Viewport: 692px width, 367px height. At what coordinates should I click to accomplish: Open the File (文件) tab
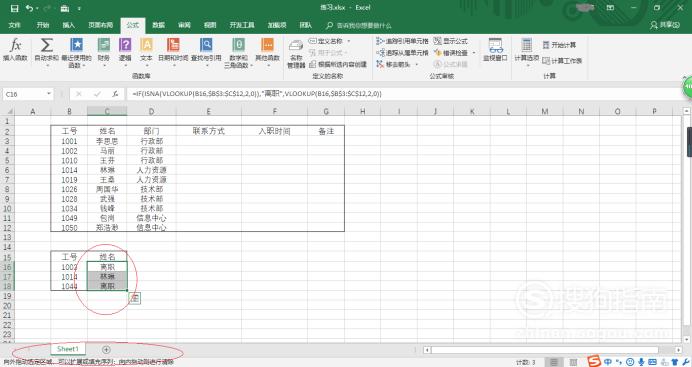pyautogui.click(x=15, y=25)
